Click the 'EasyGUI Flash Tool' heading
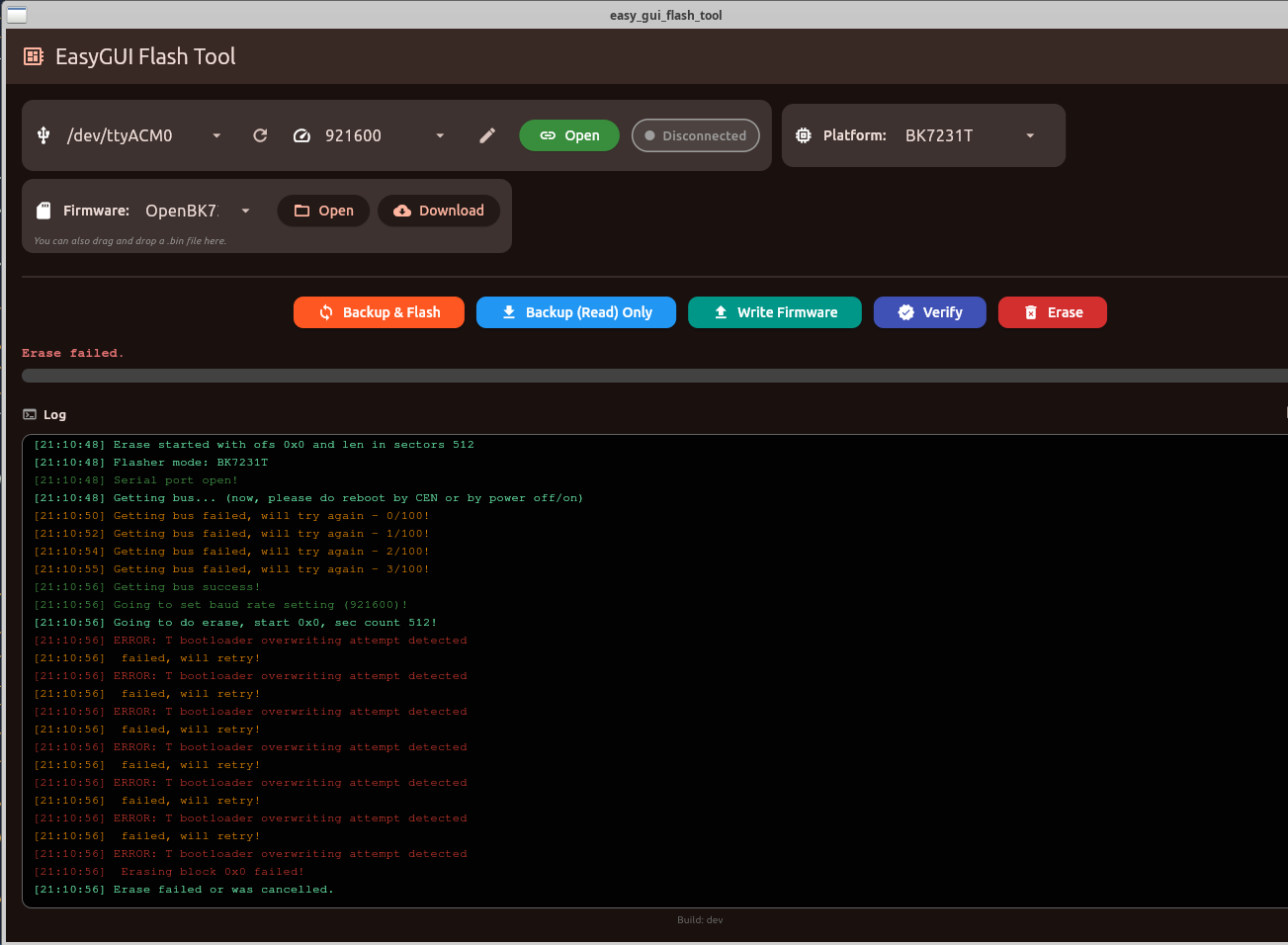 pyautogui.click(x=145, y=57)
